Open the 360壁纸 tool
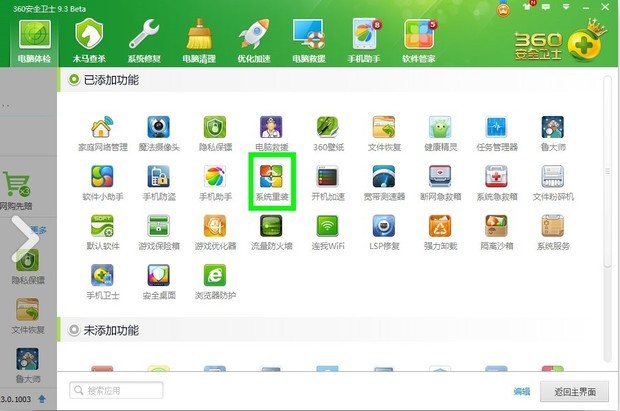Image resolution: width=620 pixels, height=411 pixels. point(328,134)
